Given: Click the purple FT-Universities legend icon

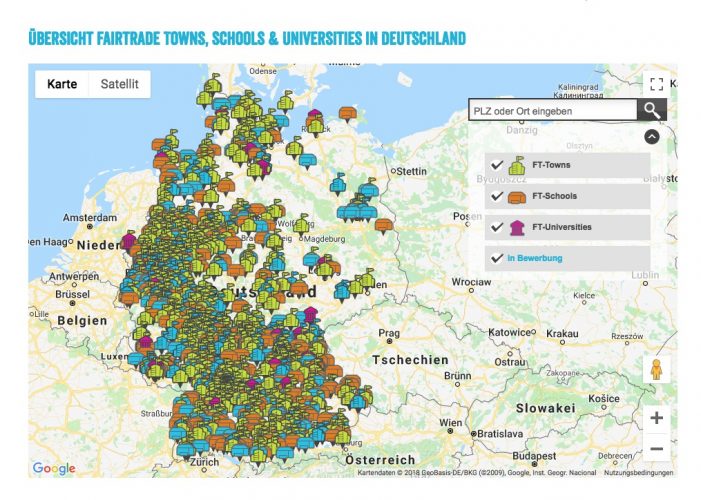Looking at the screenshot, I should click(x=517, y=228).
